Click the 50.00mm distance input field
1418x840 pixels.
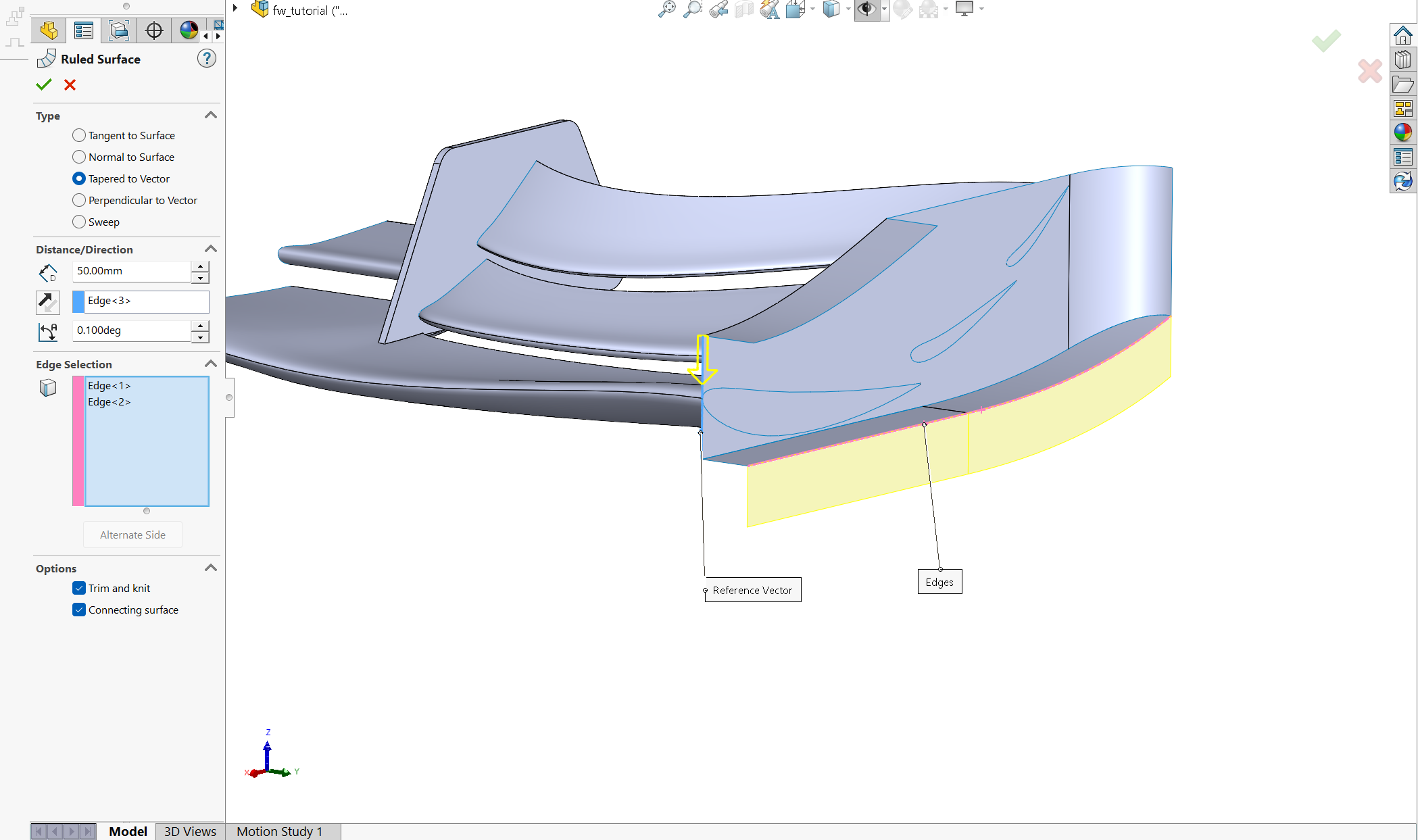click(x=131, y=271)
